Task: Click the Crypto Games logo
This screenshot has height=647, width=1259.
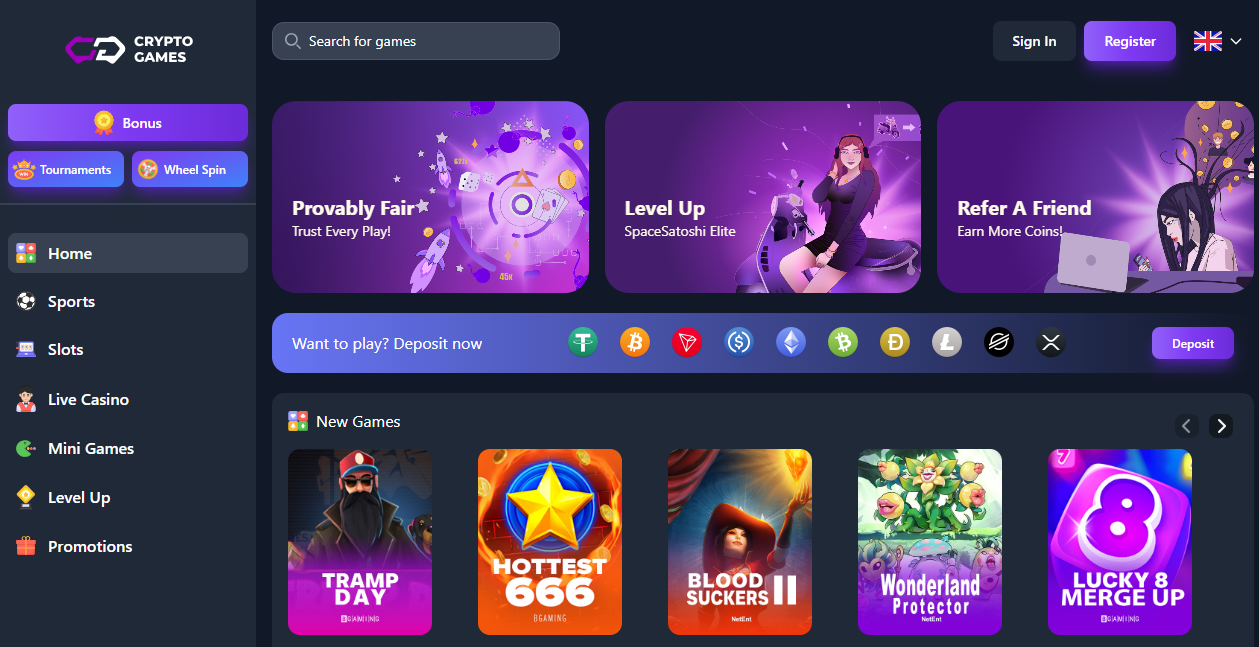Action: pos(129,49)
